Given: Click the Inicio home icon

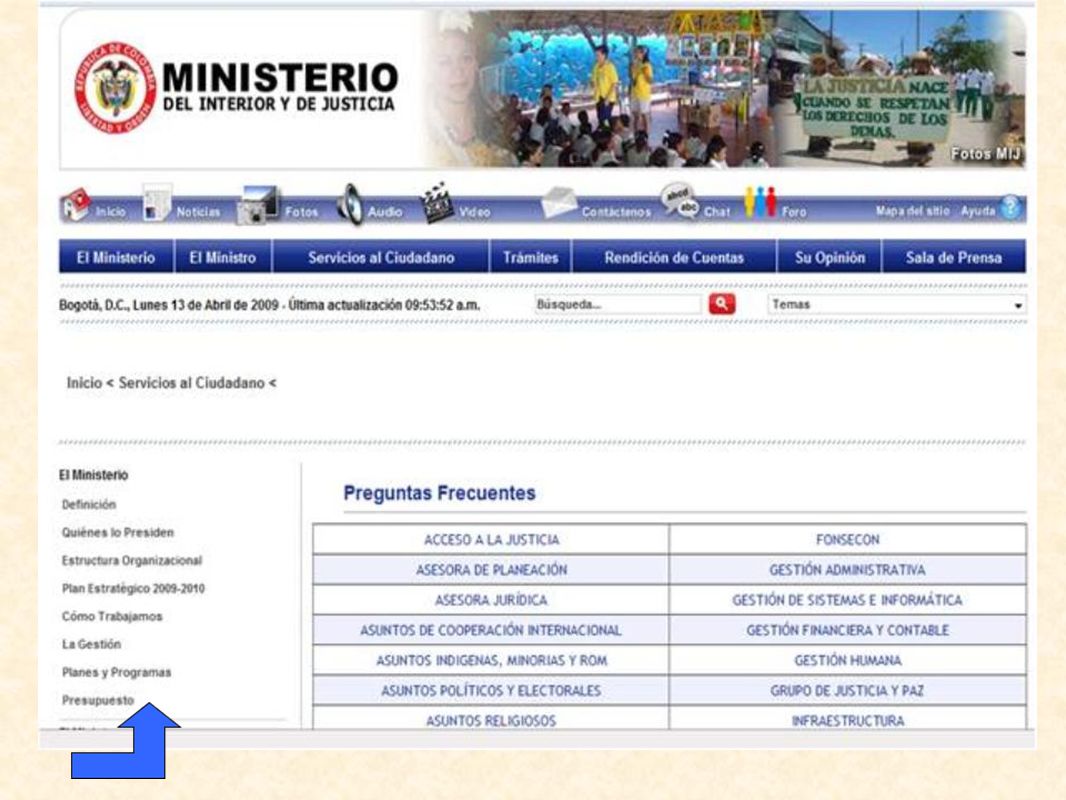Looking at the screenshot, I should point(75,205).
